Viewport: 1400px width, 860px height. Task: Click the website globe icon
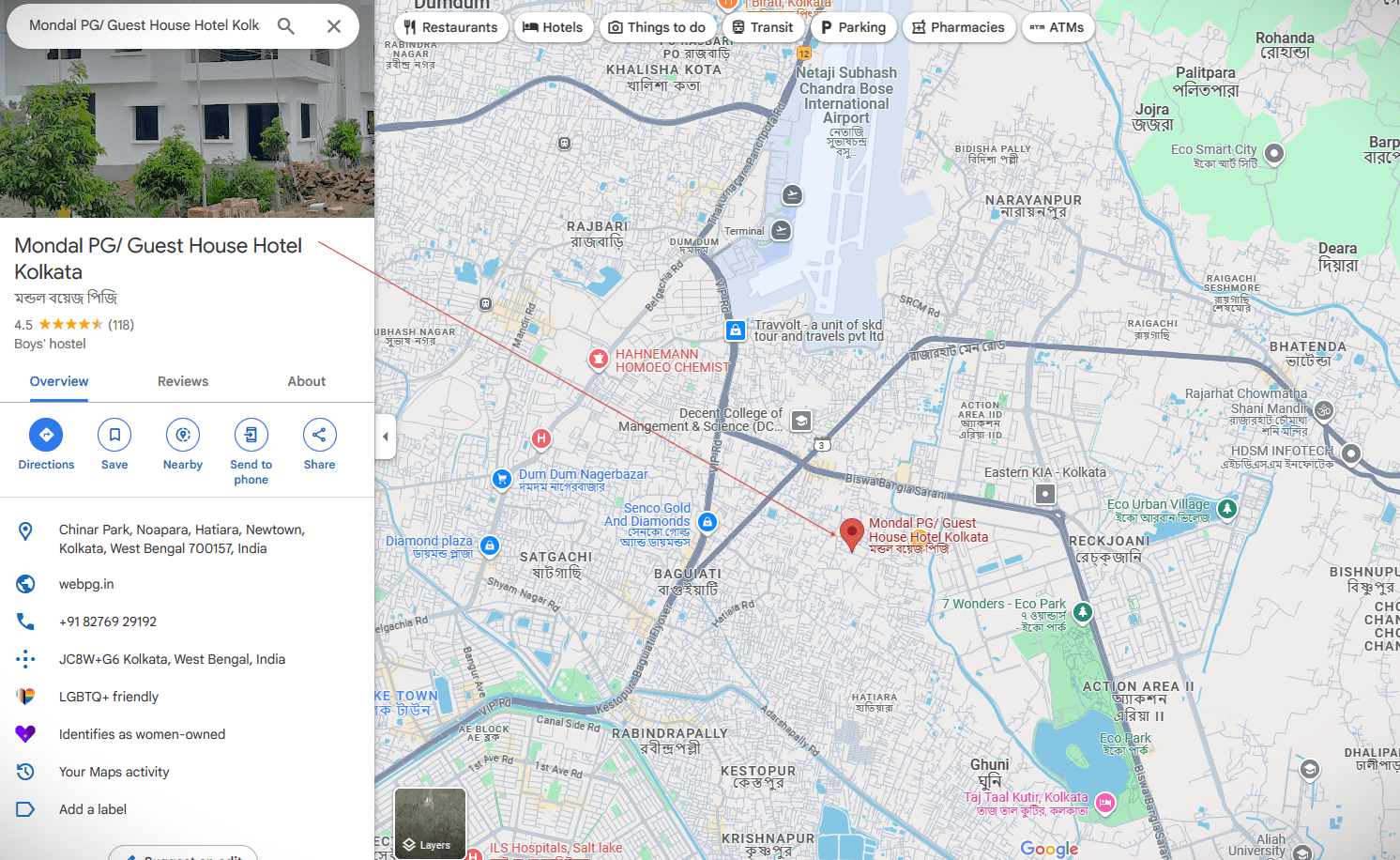25,584
